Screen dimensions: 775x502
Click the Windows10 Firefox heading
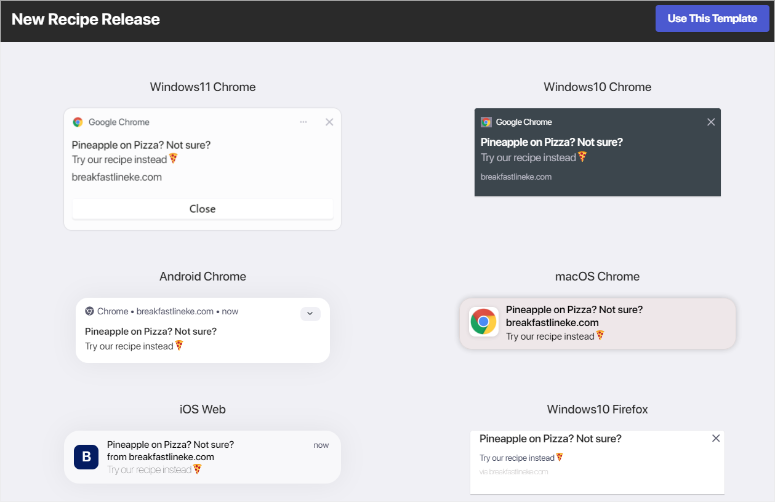597,410
